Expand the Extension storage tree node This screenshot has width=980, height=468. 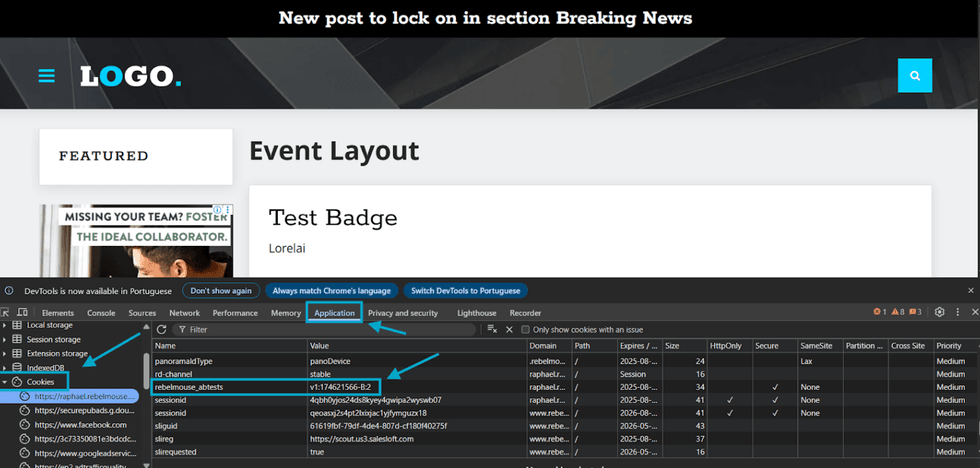[x=5, y=354]
